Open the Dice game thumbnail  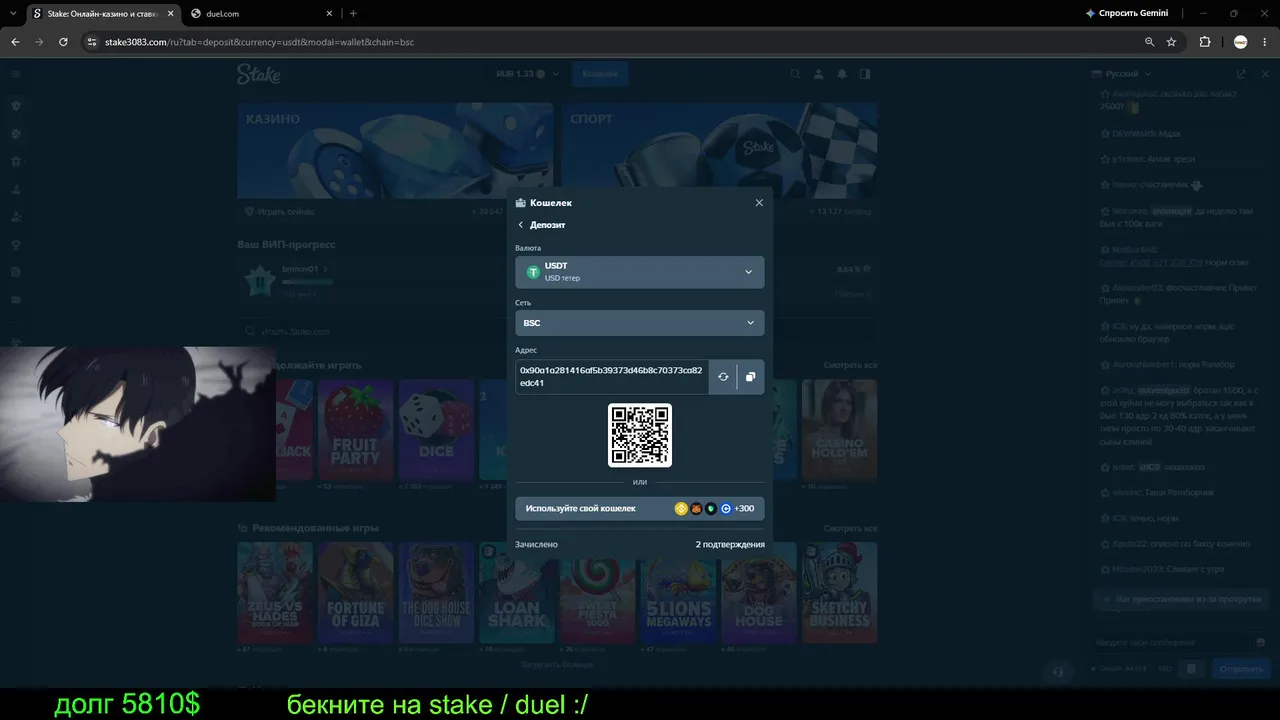[436, 429]
